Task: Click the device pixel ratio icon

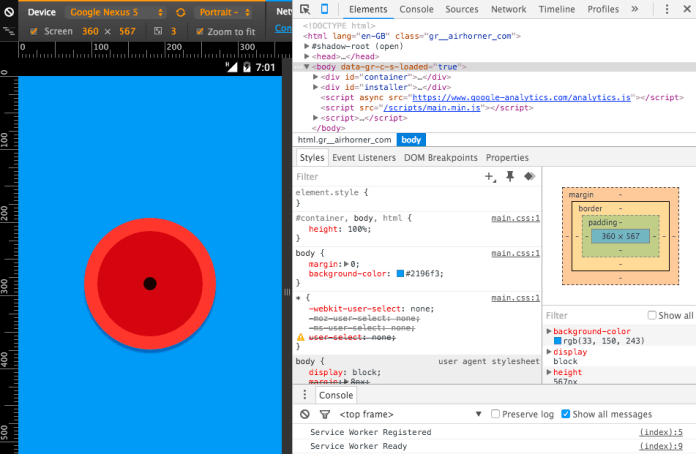Action: 158,31
